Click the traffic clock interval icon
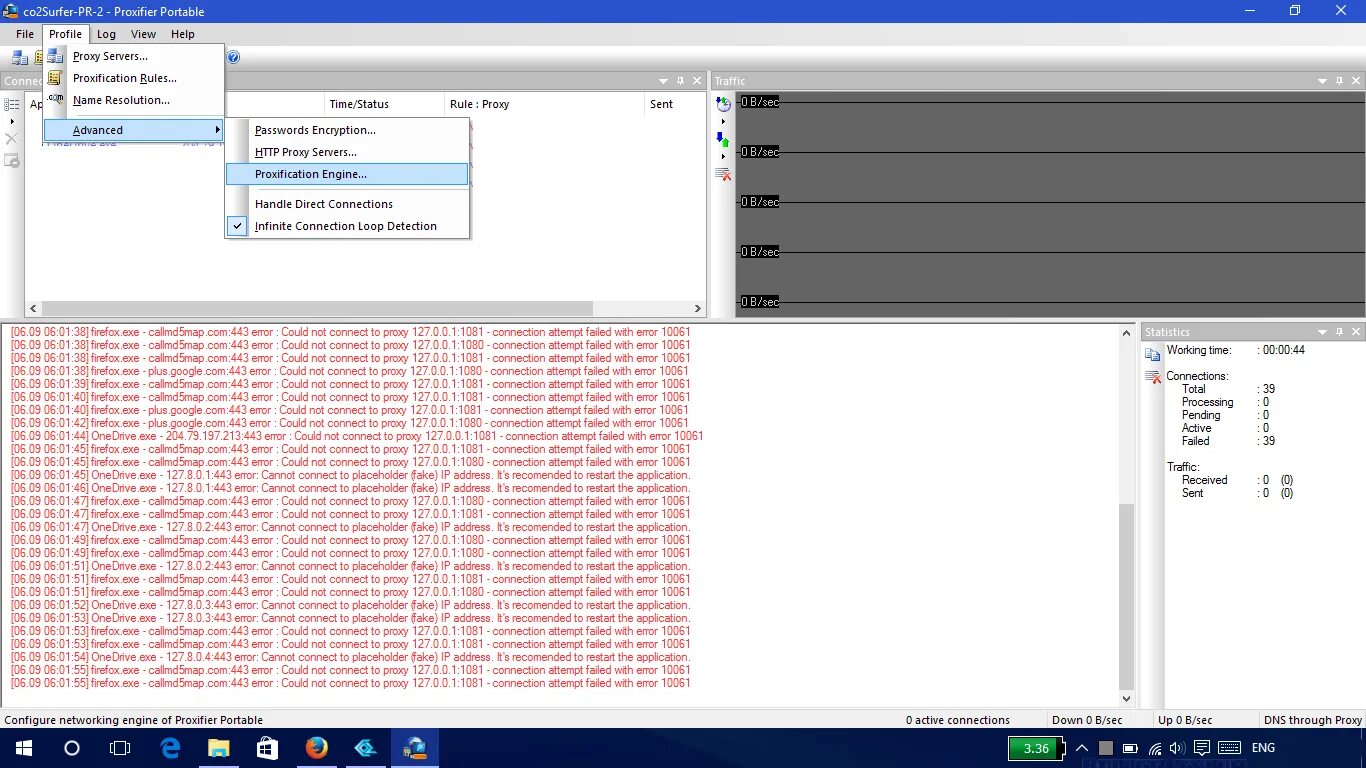Viewport: 1366px width, 768px height. click(x=724, y=104)
